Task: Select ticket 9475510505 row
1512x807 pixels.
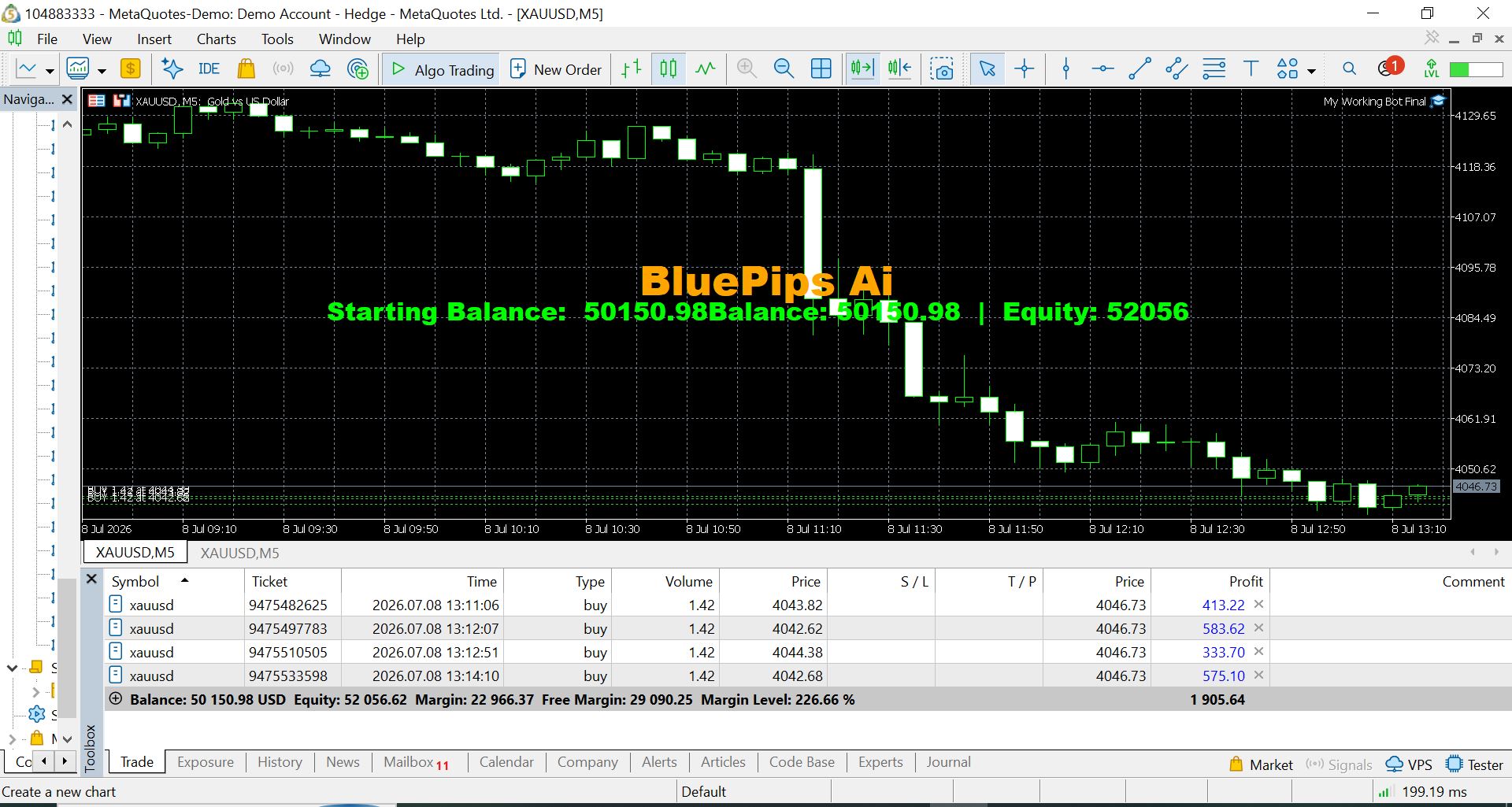Action: click(x=687, y=652)
